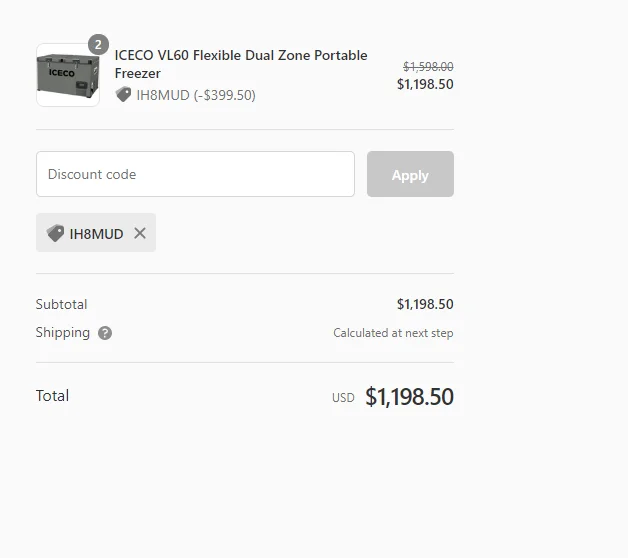Click the Total label
The image size is (628, 558).
tap(52, 396)
